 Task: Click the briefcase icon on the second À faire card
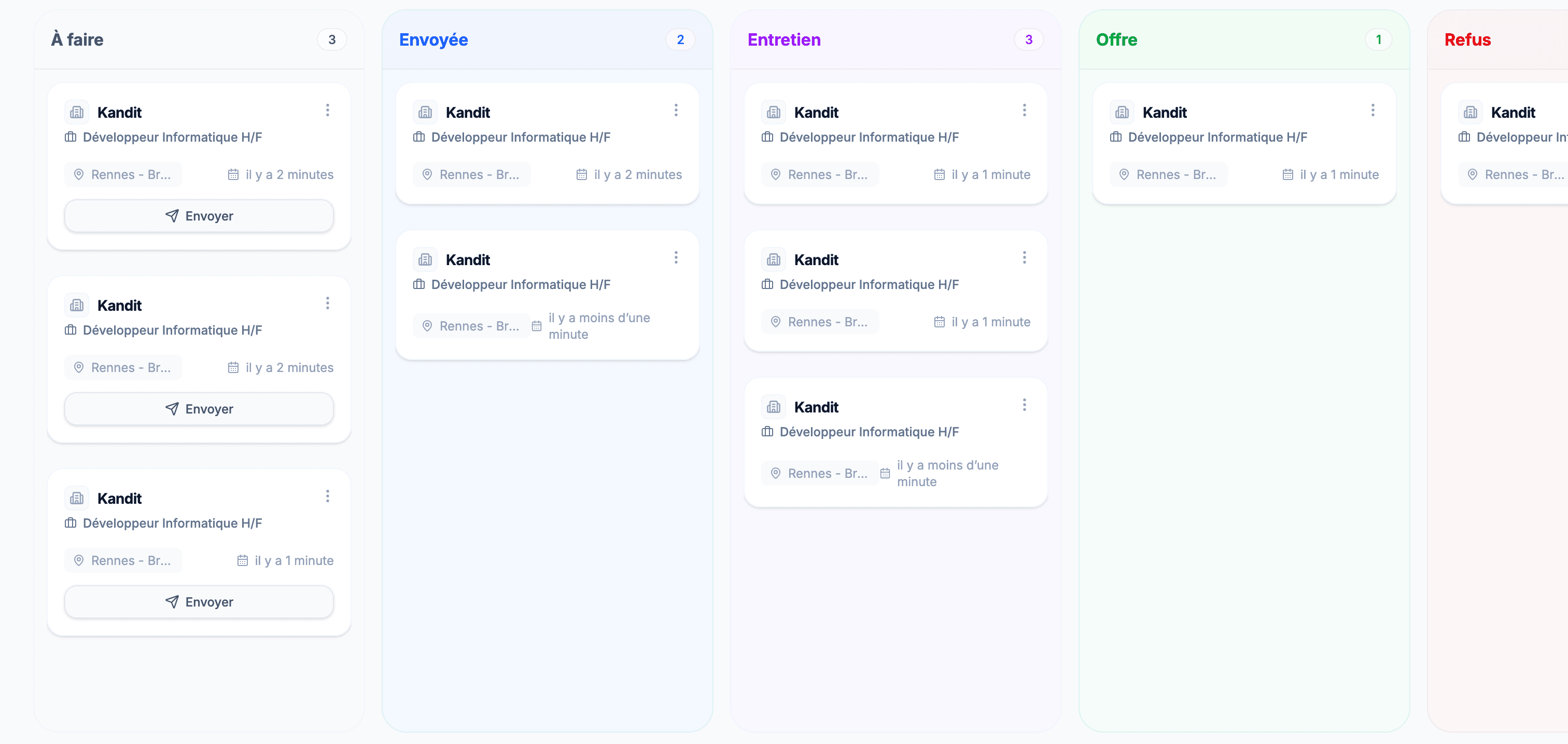pyautogui.click(x=71, y=330)
